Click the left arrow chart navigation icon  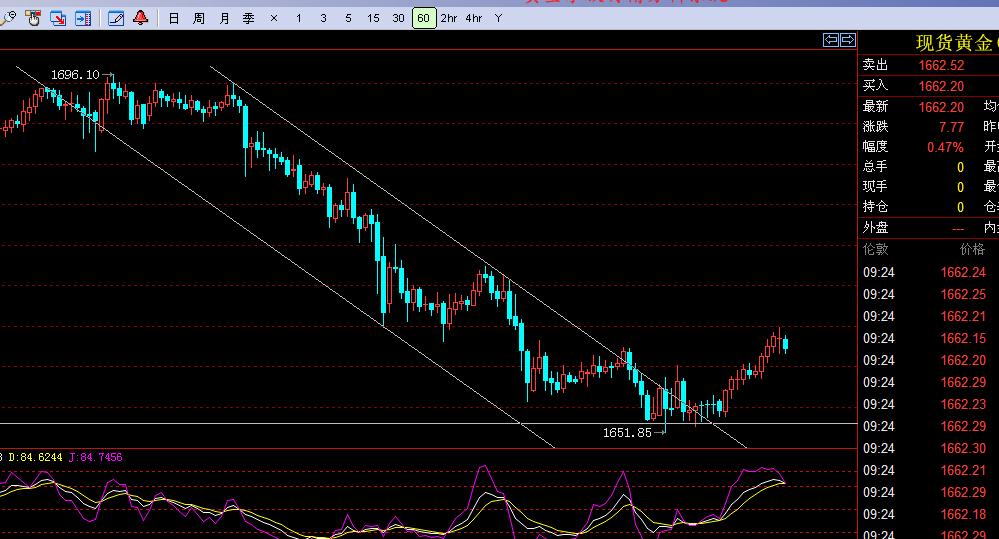tap(831, 40)
